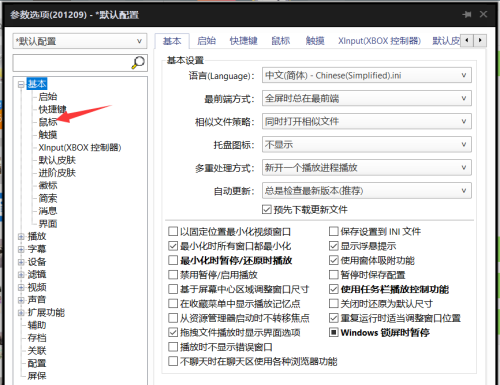Open the 托盘图标 dropdown

[367, 145]
